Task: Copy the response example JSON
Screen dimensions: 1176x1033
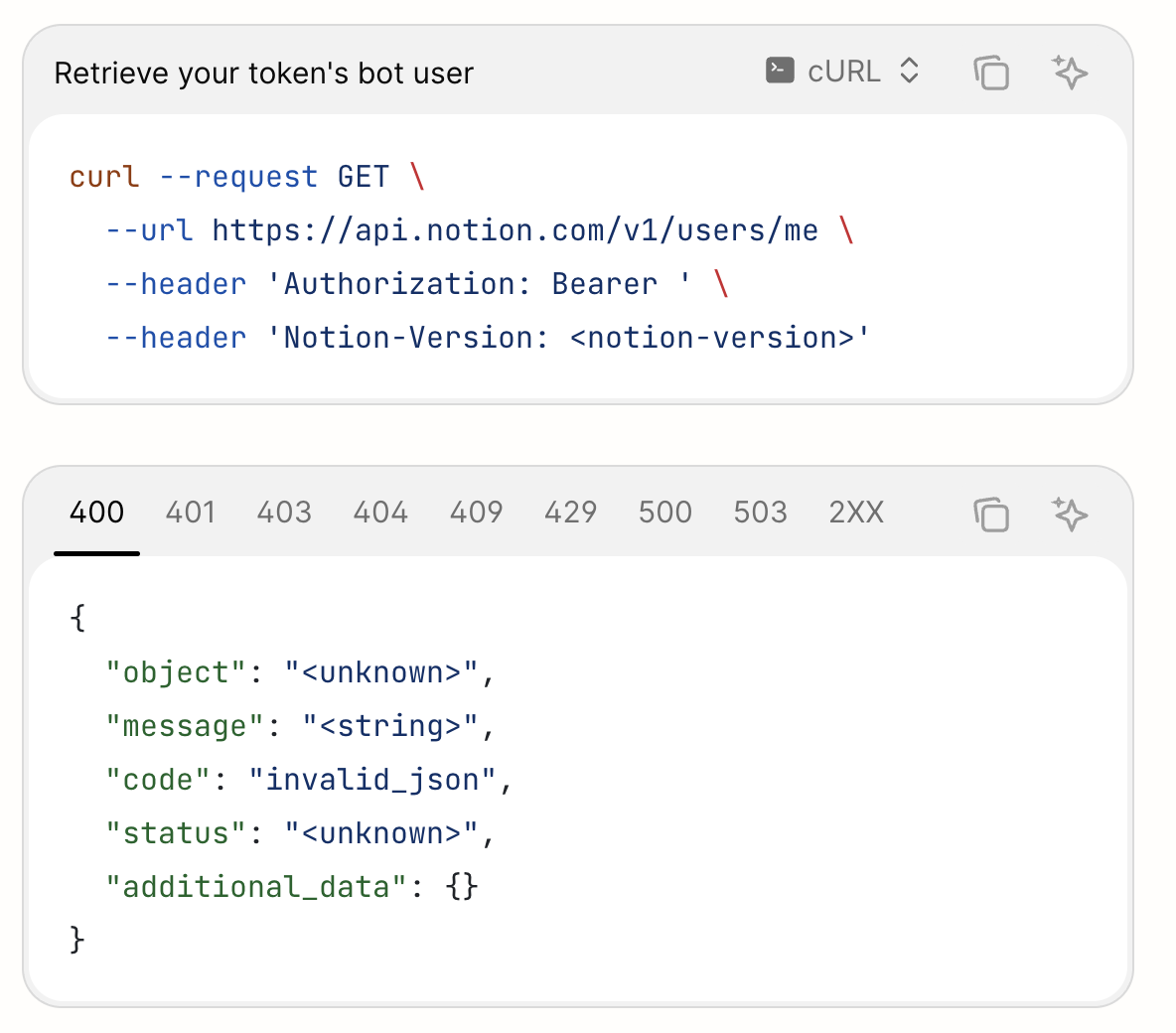Action: point(990,514)
